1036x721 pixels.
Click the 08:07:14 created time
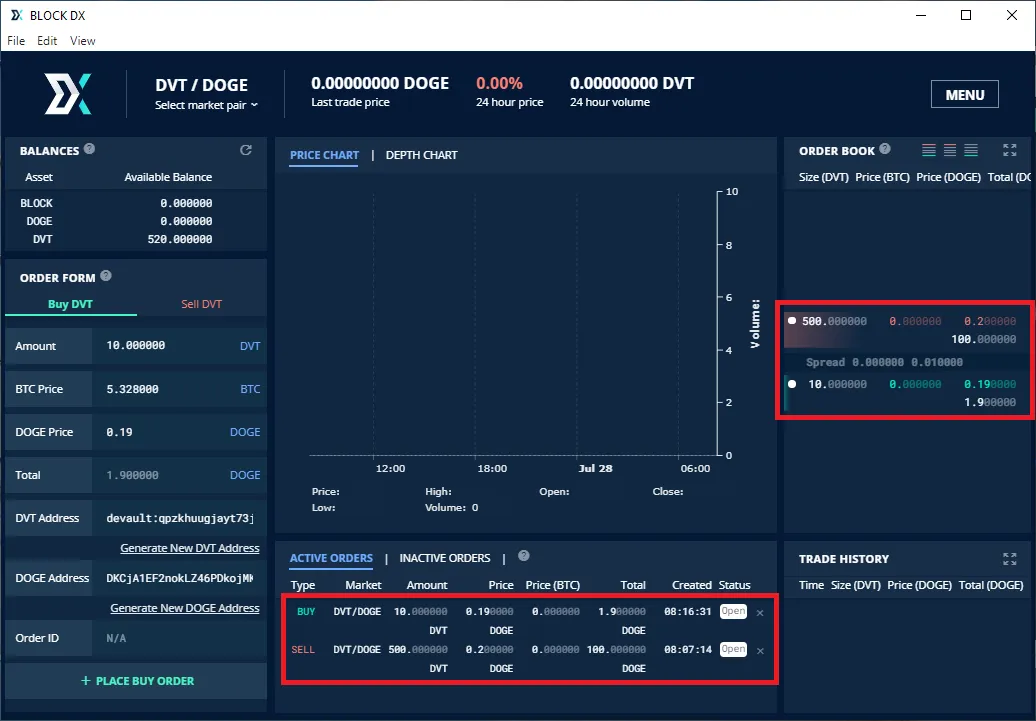click(688, 650)
